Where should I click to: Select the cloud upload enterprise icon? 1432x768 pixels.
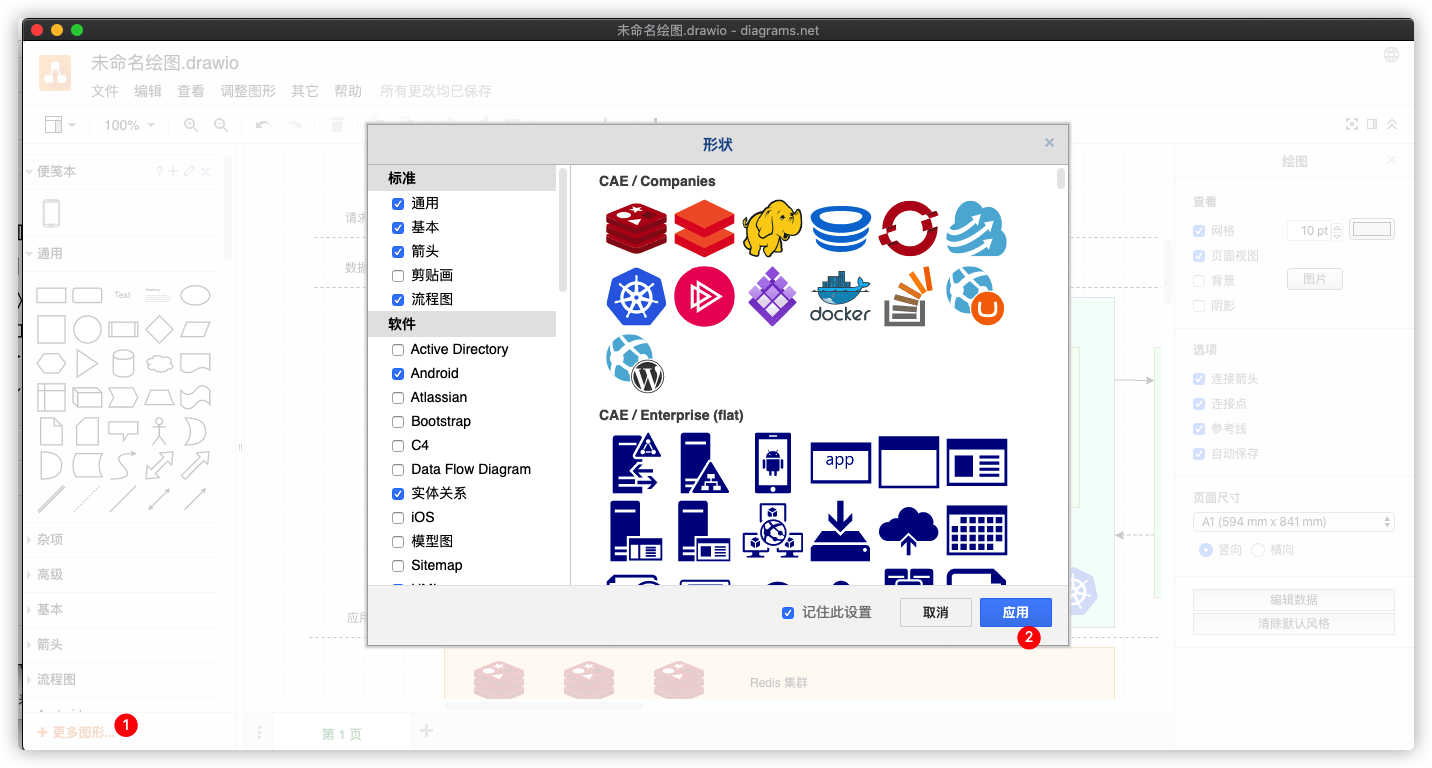(908, 530)
